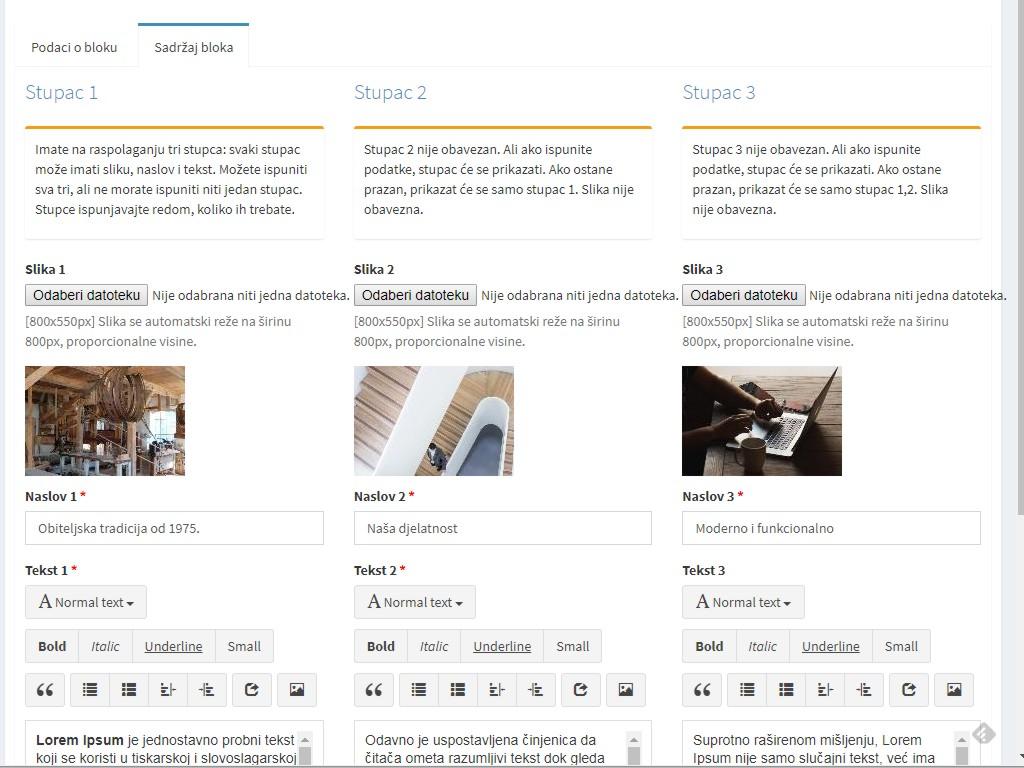The height and width of the screenshot is (768, 1024).
Task: Choose a file for Slika 3
Action: [744, 295]
